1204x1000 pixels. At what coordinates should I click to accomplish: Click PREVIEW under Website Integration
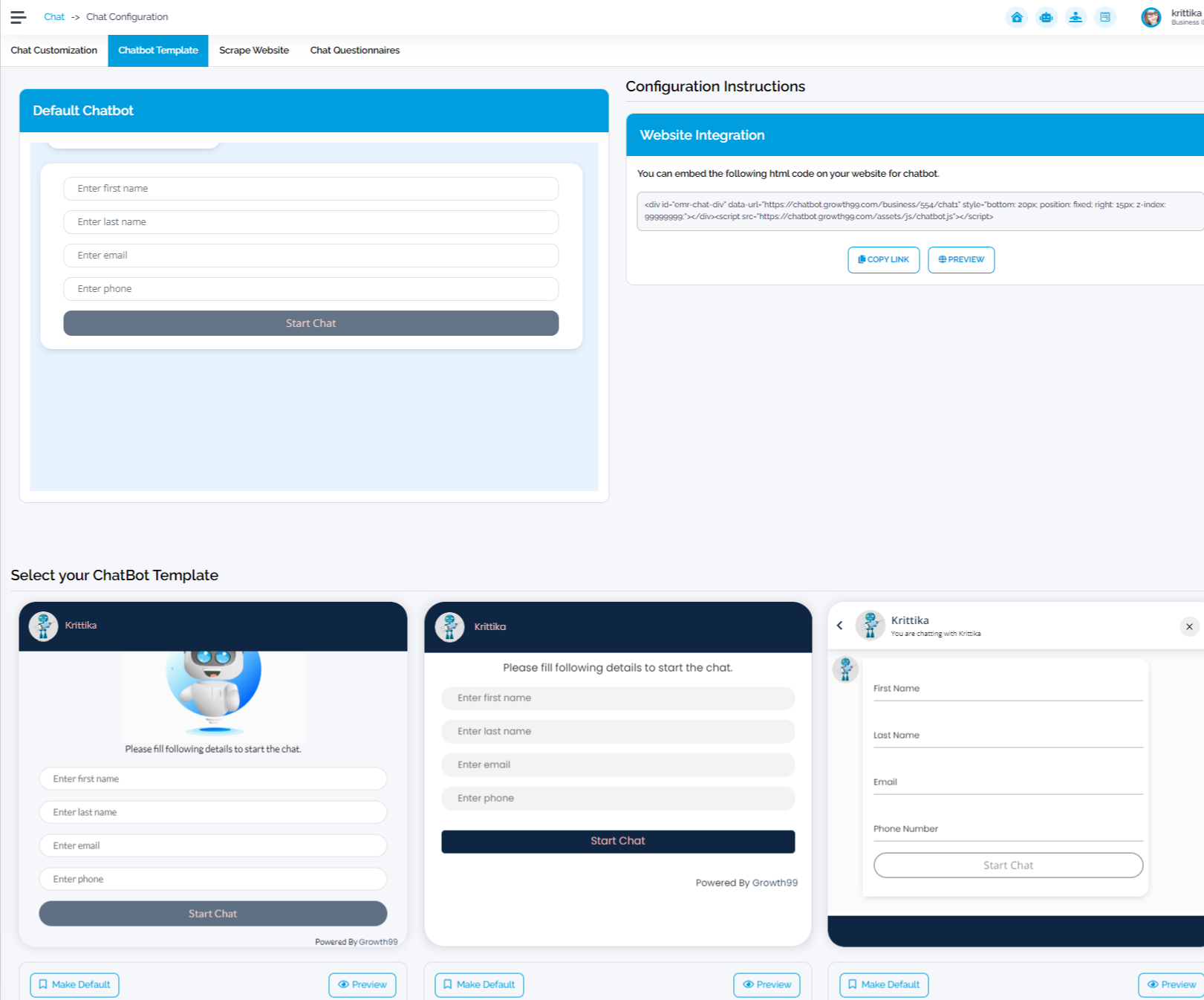click(x=961, y=260)
